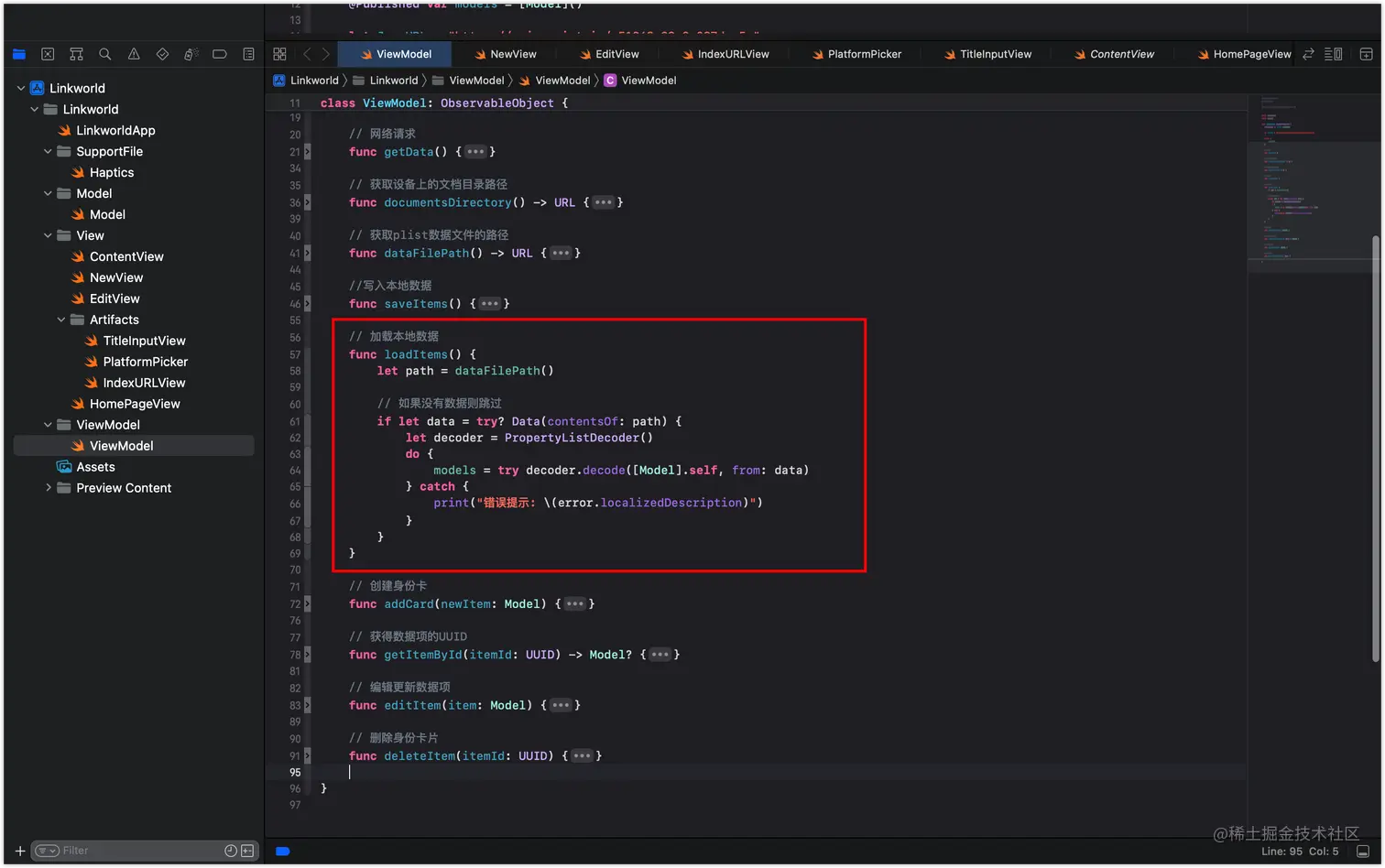The image size is (1385, 868).
Task: Expand the Preview Content folder
Action: point(48,488)
